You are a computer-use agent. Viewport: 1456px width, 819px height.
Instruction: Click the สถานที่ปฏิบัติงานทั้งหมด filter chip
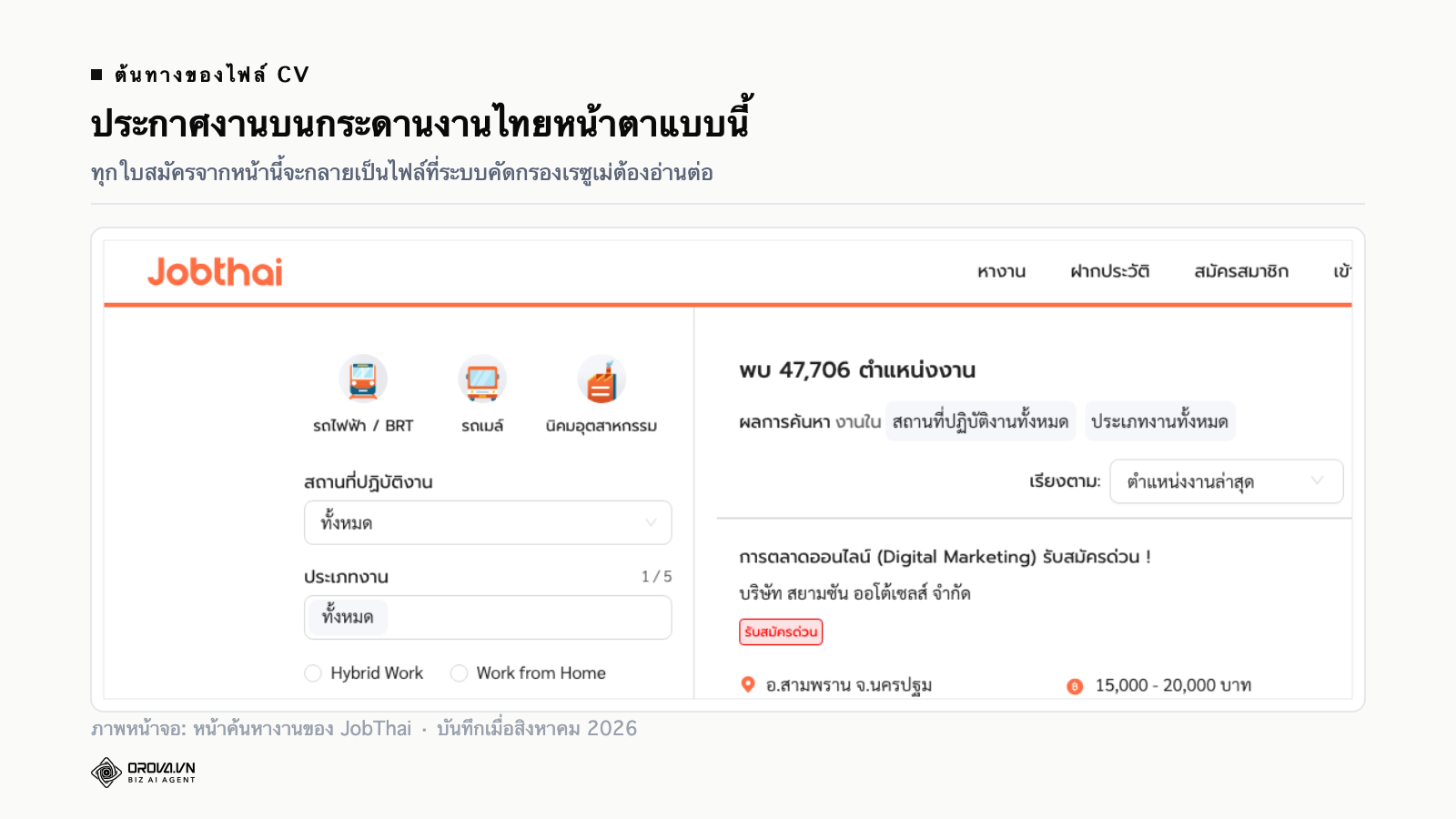pyautogui.click(x=980, y=421)
